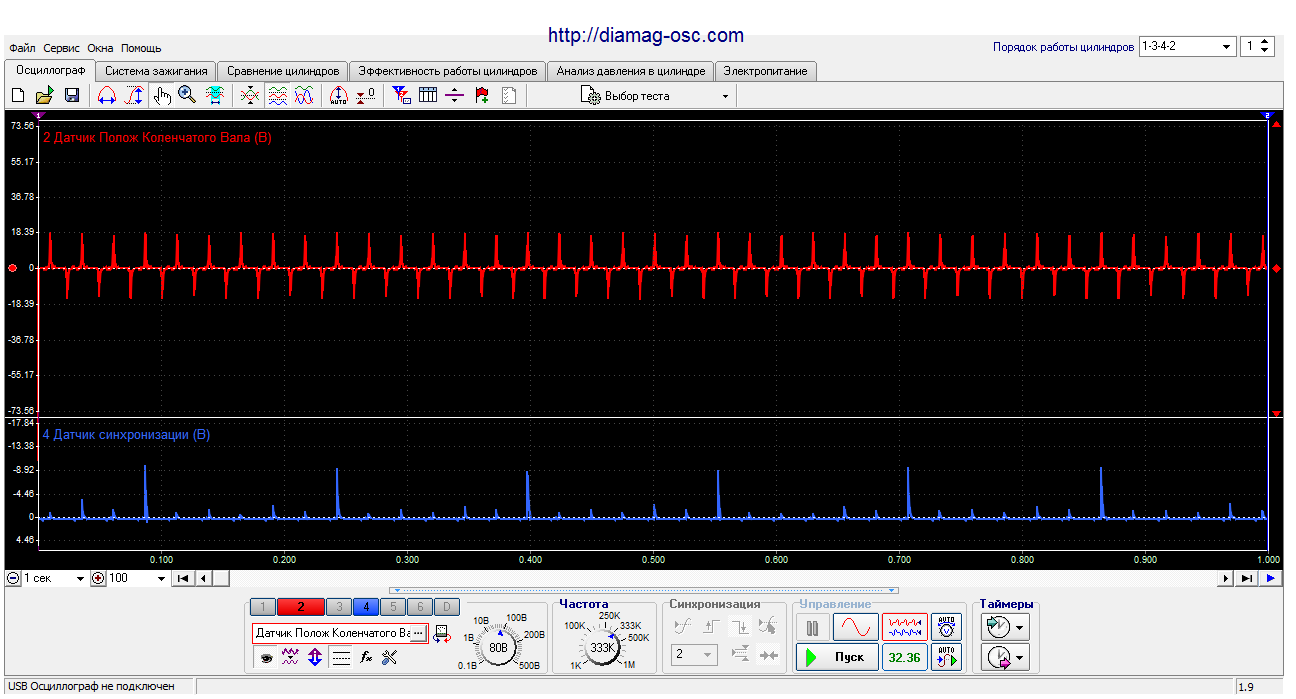Screen dimensions: 1296x699
Task: Switch to Электропитание tab
Action: pyautogui.click(x=767, y=71)
